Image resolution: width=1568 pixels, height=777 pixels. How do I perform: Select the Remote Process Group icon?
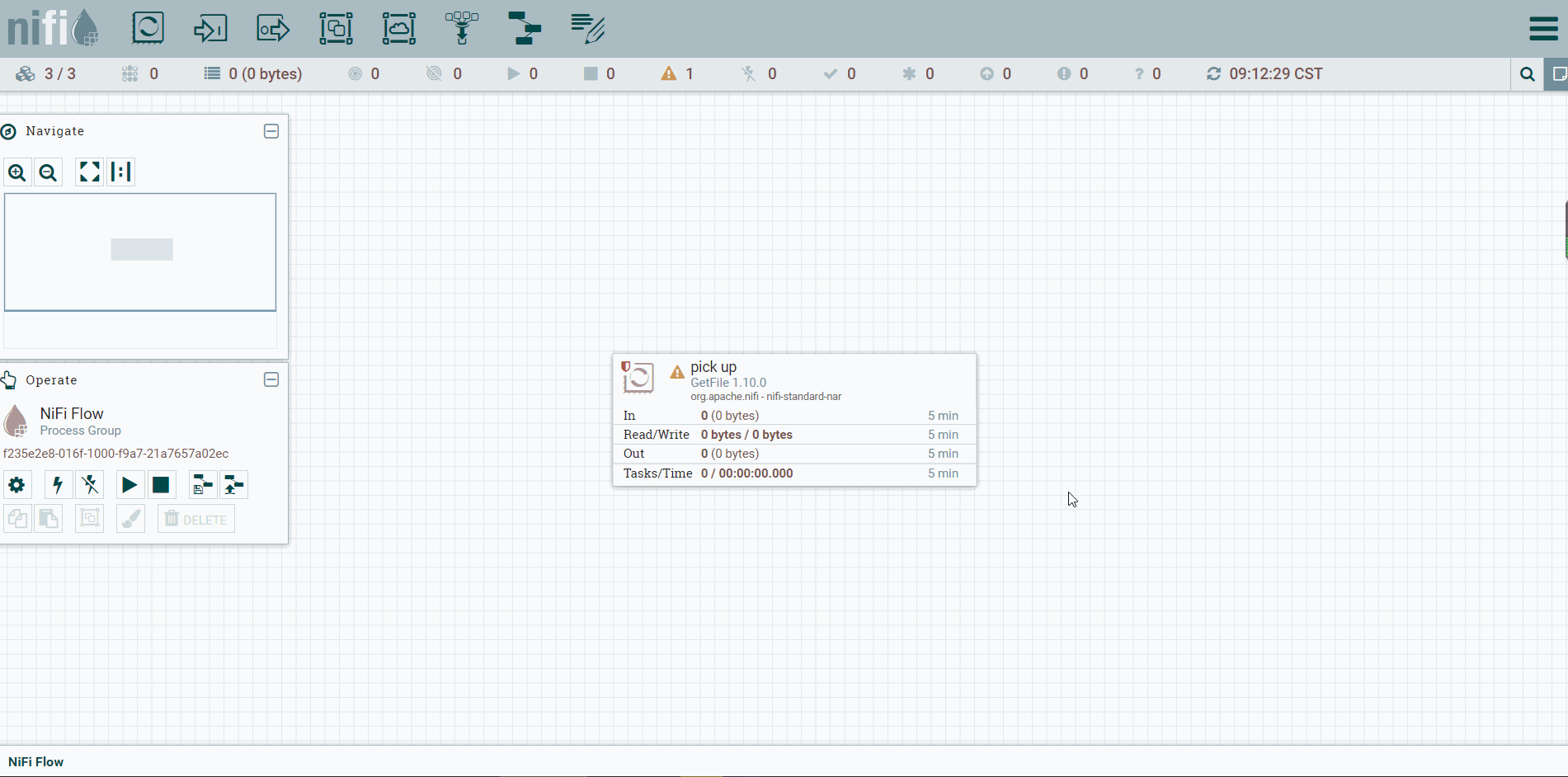coord(399,28)
